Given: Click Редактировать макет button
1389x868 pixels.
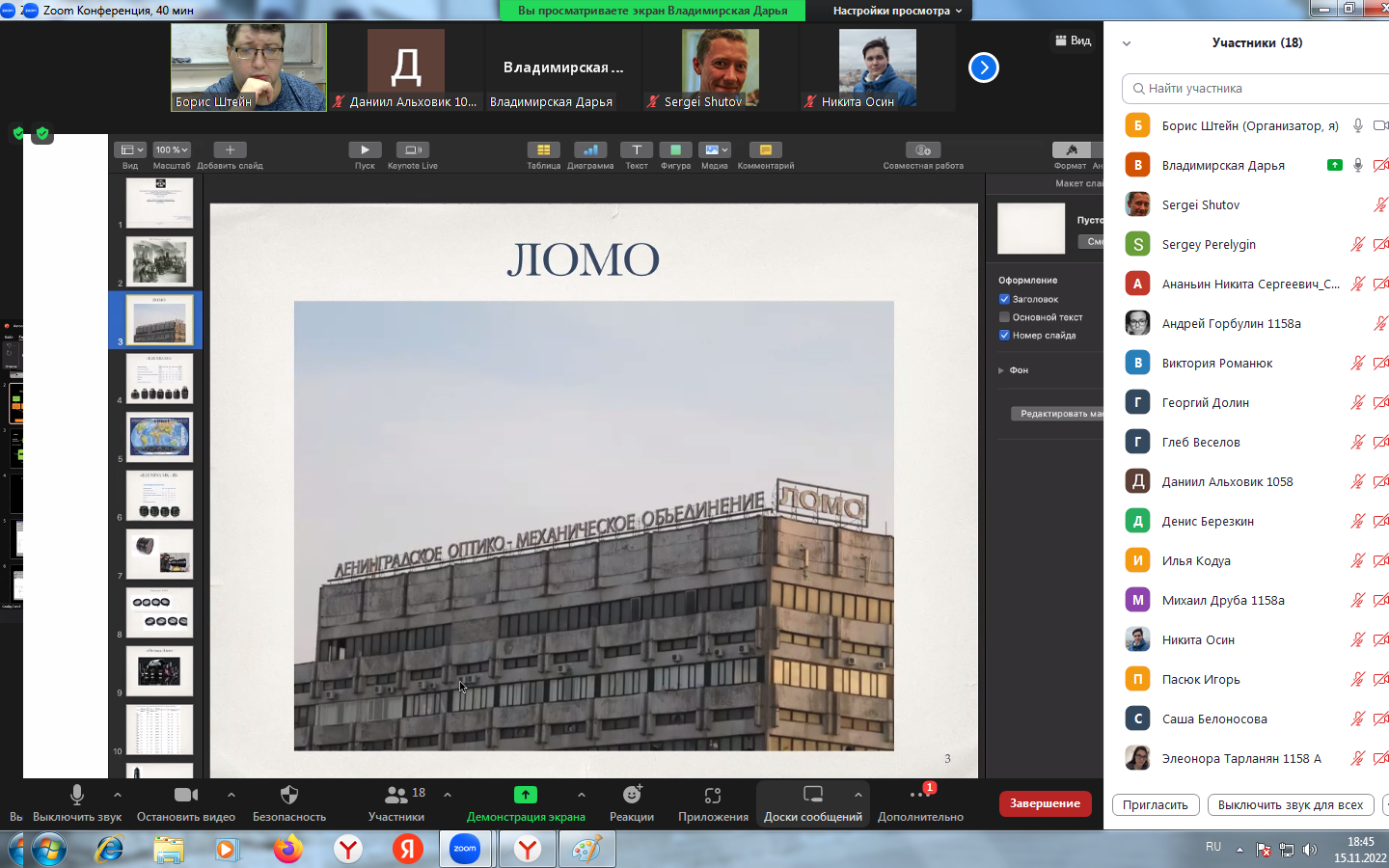Looking at the screenshot, I should click(x=1058, y=414).
